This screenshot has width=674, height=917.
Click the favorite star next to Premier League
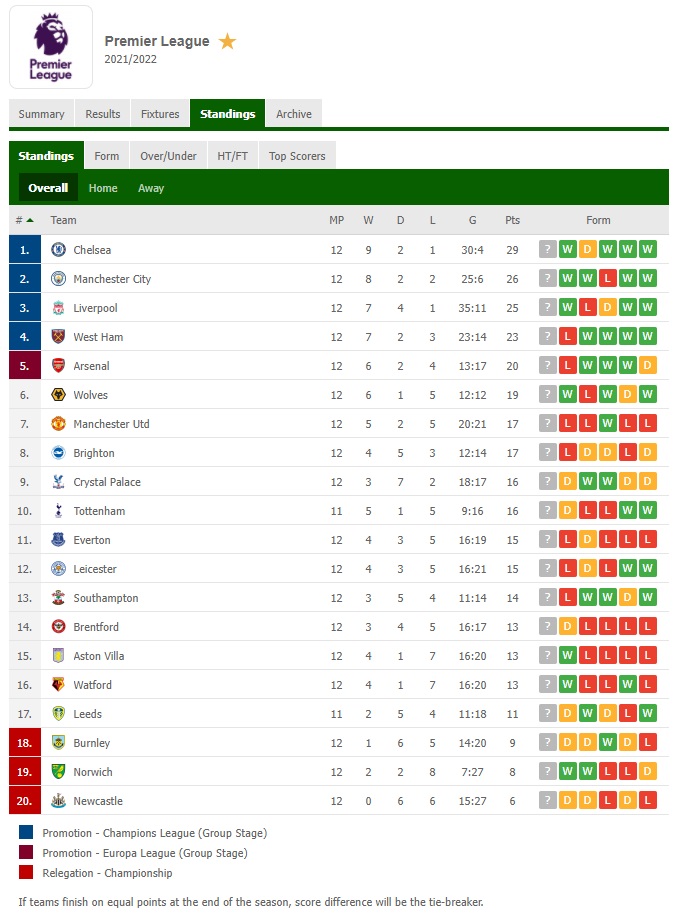point(227,41)
